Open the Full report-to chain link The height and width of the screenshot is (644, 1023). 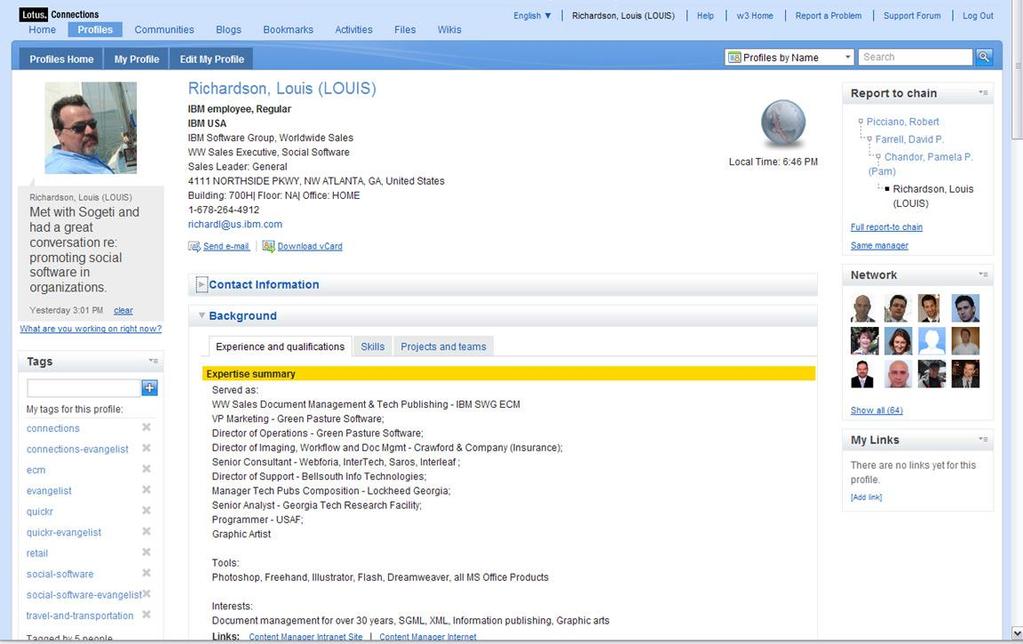point(887,227)
